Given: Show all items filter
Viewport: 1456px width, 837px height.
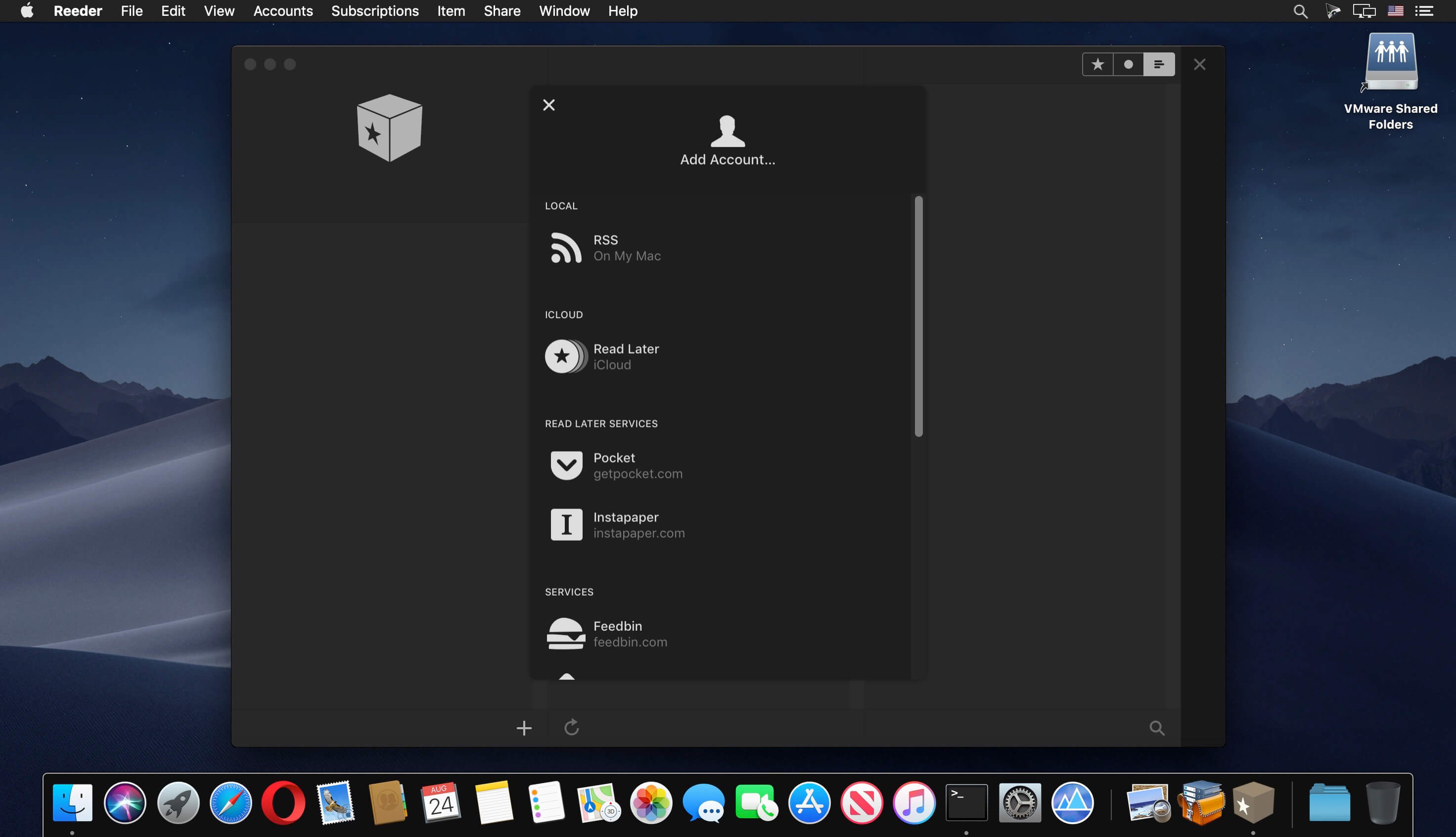Looking at the screenshot, I should pos(1158,64).
